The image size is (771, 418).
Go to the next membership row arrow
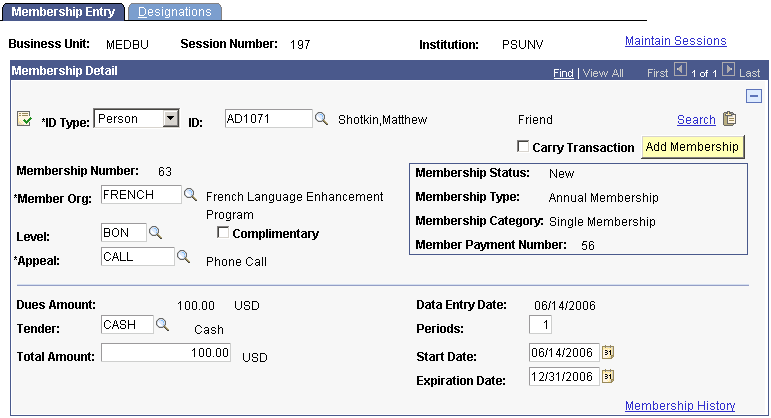pyautogui.click(x=728, y=71)
